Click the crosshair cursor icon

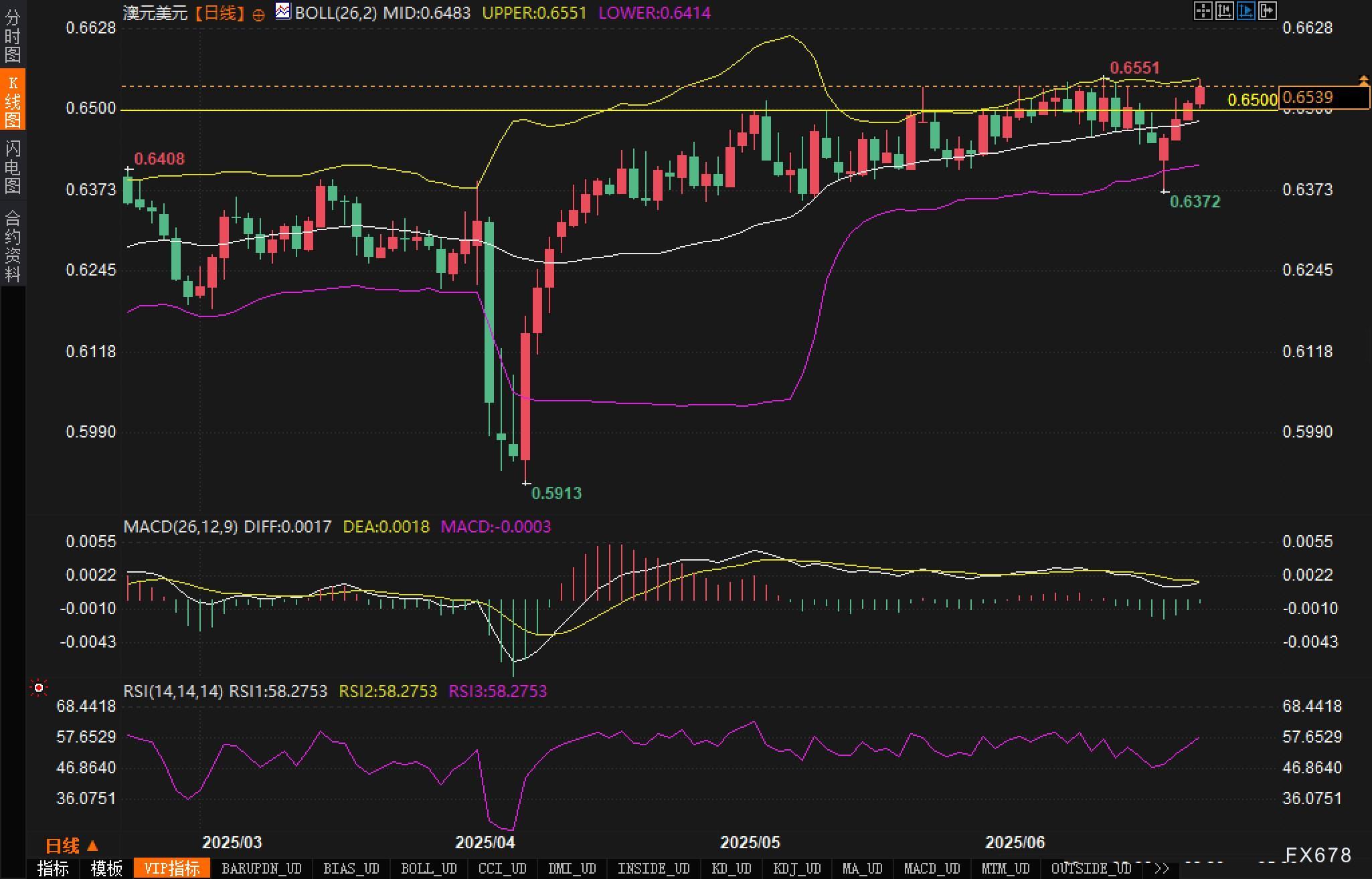(x=1203, y=11)
